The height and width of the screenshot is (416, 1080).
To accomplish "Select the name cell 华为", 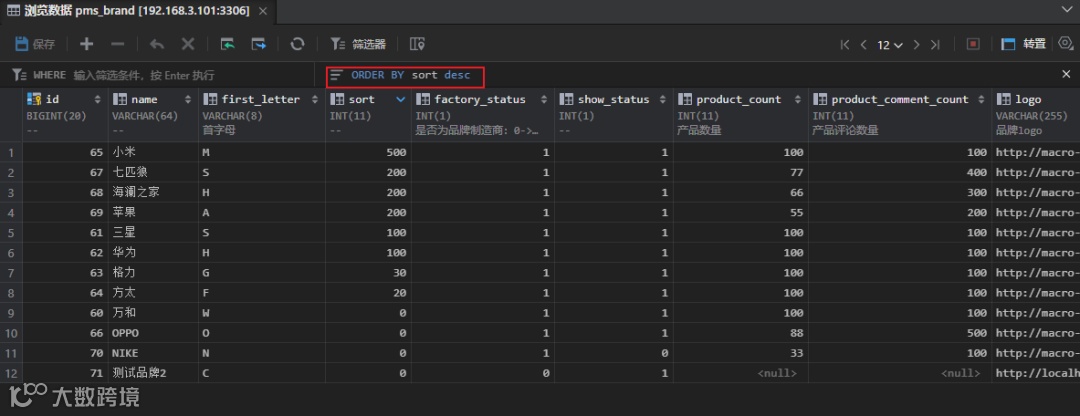I will (154, 253).
